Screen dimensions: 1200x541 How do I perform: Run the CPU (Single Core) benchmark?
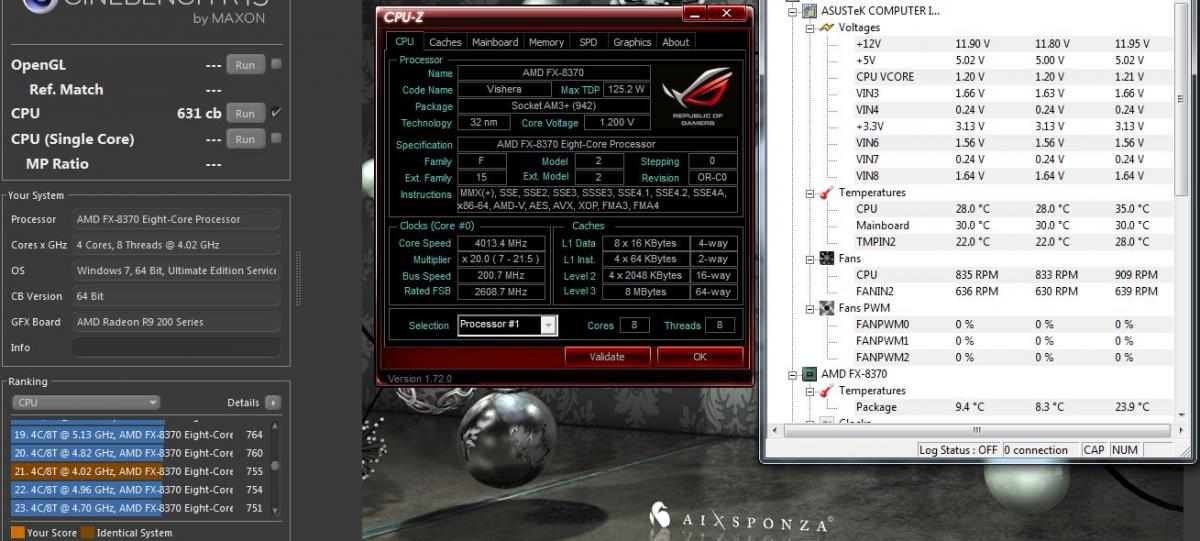245,139
